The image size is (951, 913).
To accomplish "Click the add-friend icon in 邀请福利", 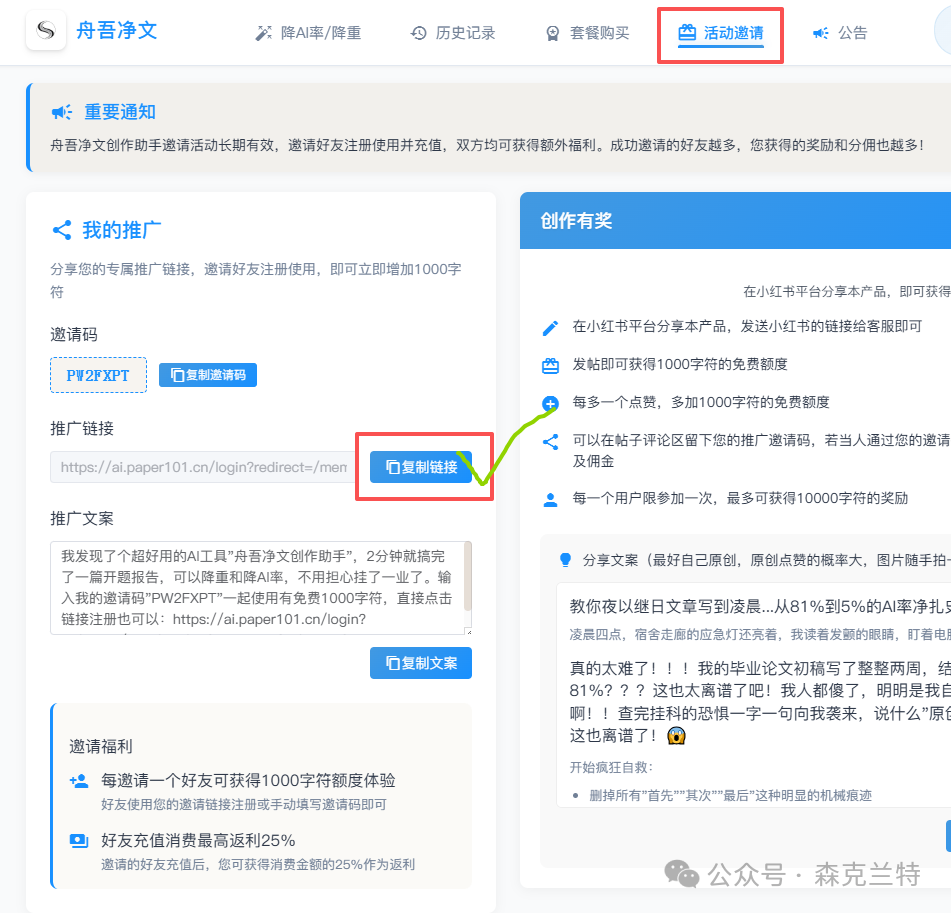I will 79,781.
